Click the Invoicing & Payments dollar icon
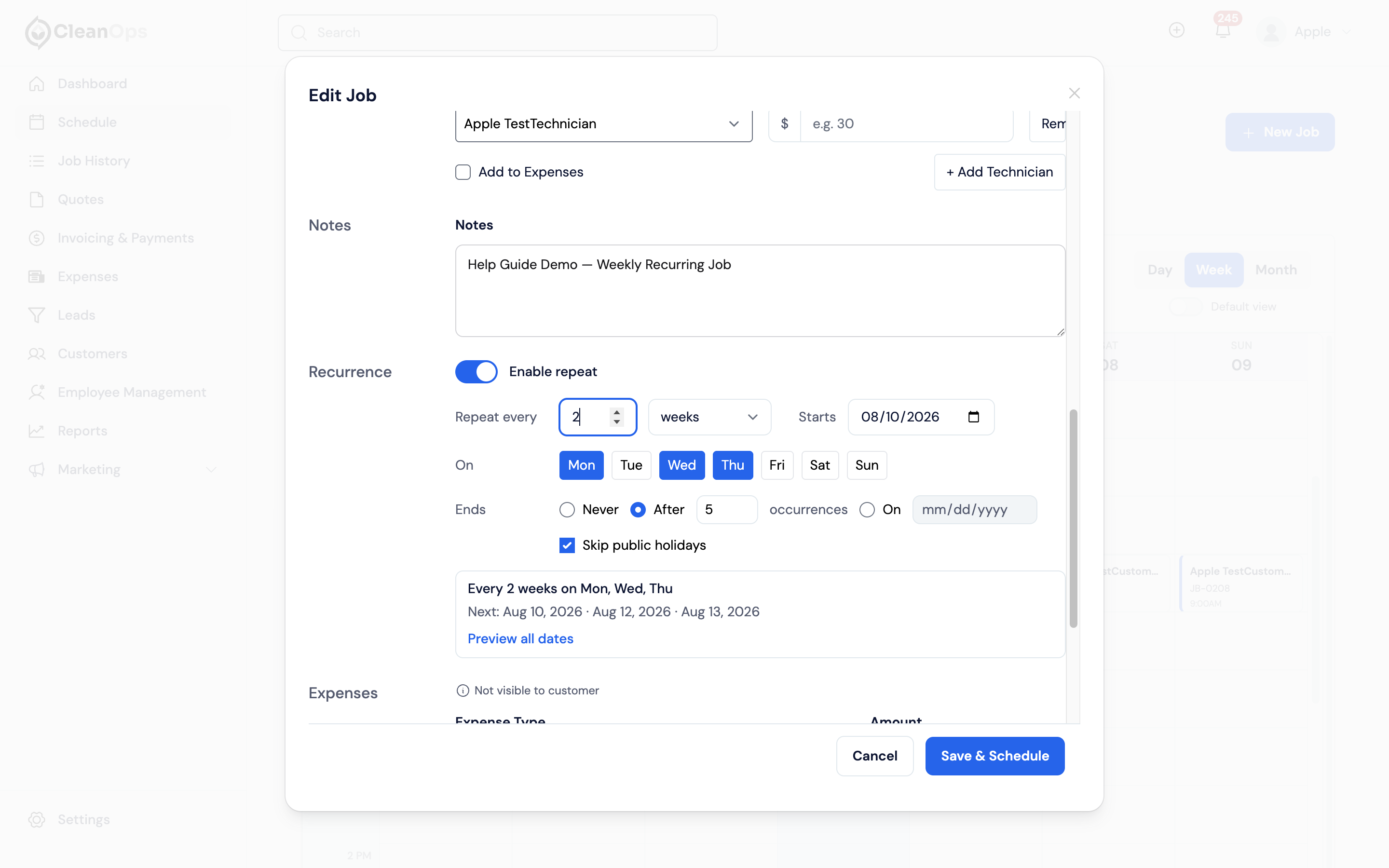This screenshot has height=868, width=1389. [x=37, y=238]
